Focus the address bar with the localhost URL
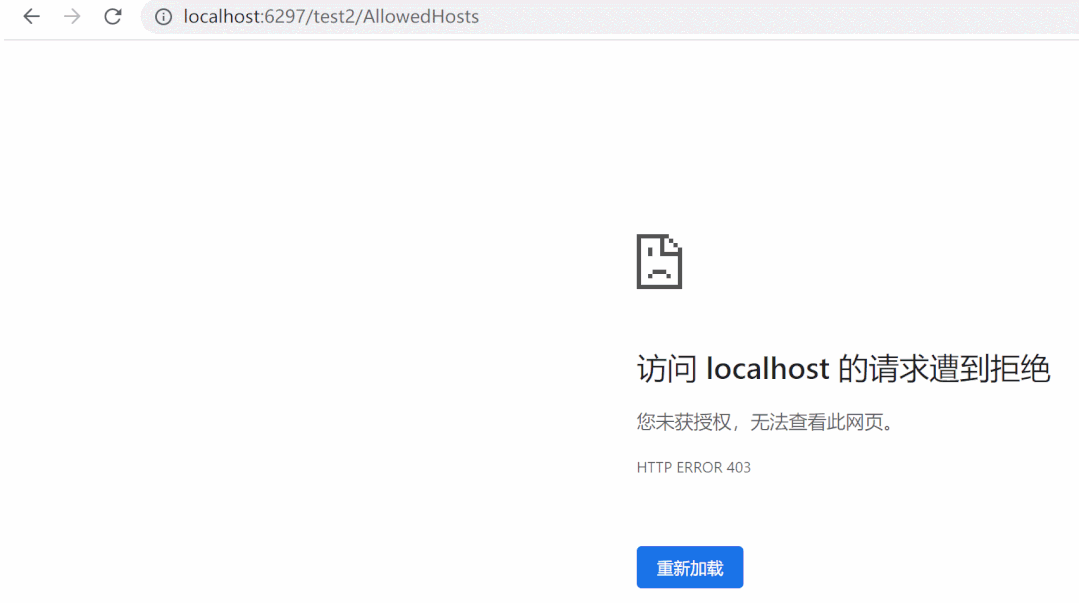This screenshot has height=603, width=1079. pos(610,17)
